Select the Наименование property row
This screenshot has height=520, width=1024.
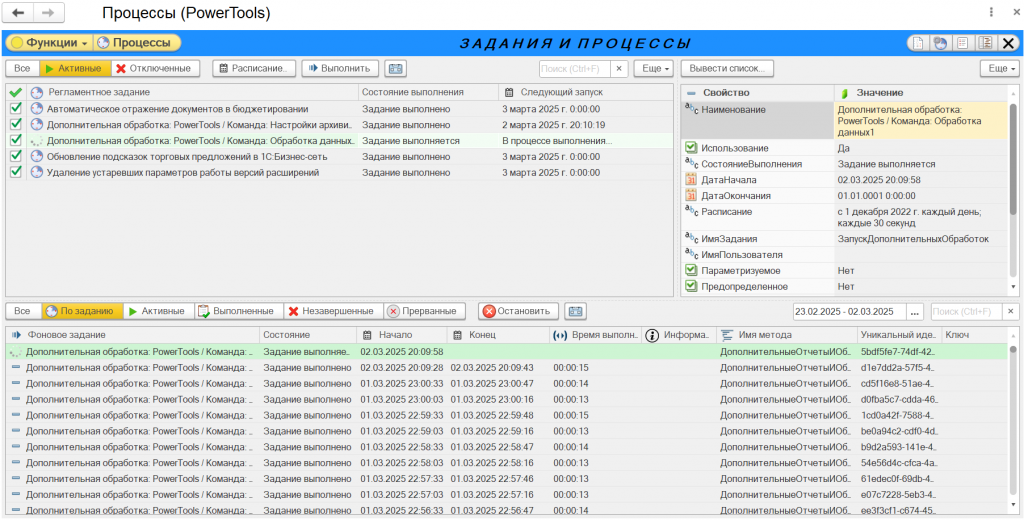[846, 121]
